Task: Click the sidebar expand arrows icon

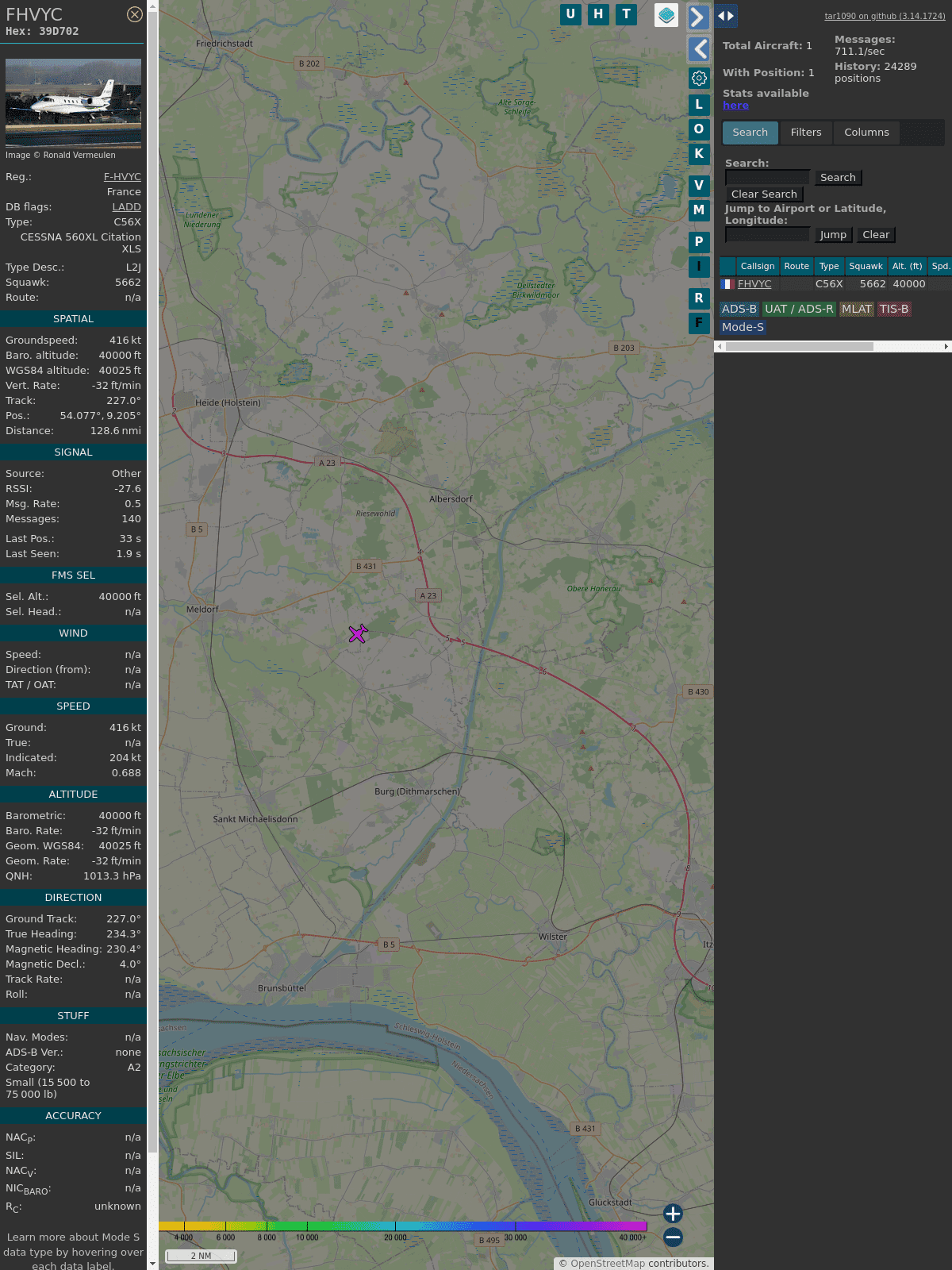Action: pos(726,15)
